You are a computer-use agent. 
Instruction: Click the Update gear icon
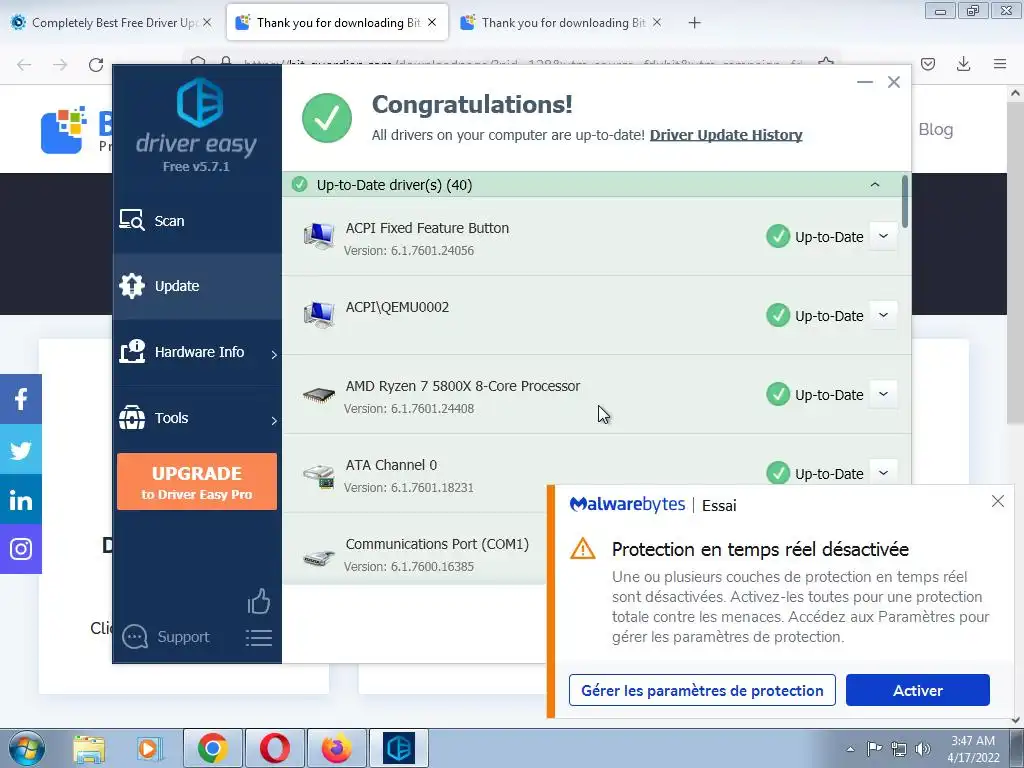[132, 286]
